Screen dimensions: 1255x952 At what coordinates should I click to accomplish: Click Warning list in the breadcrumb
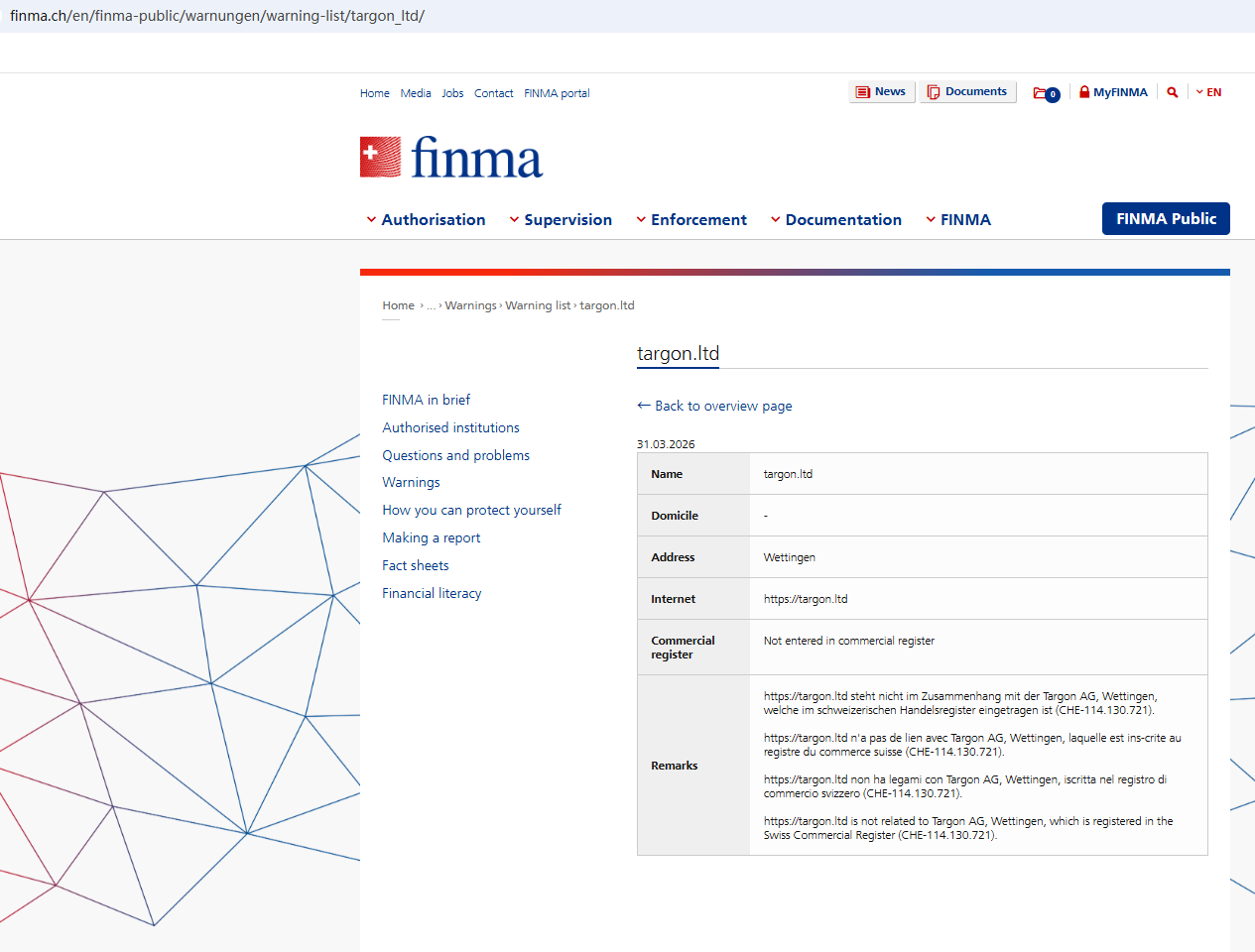[x=538, y=305]
